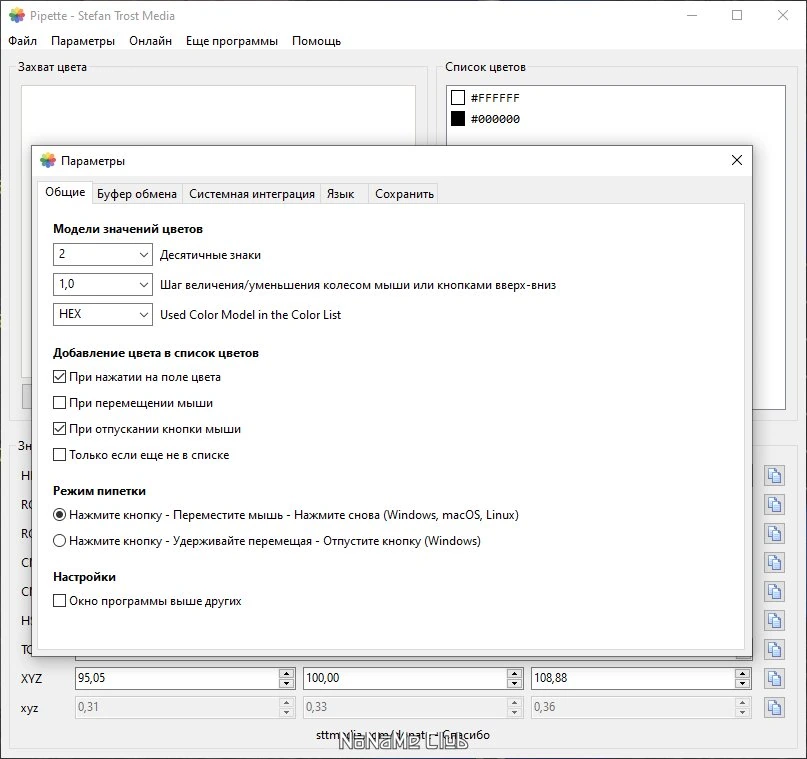
Task: Switch to the Буфер обмена tab
Action: (x=137, y=194)
